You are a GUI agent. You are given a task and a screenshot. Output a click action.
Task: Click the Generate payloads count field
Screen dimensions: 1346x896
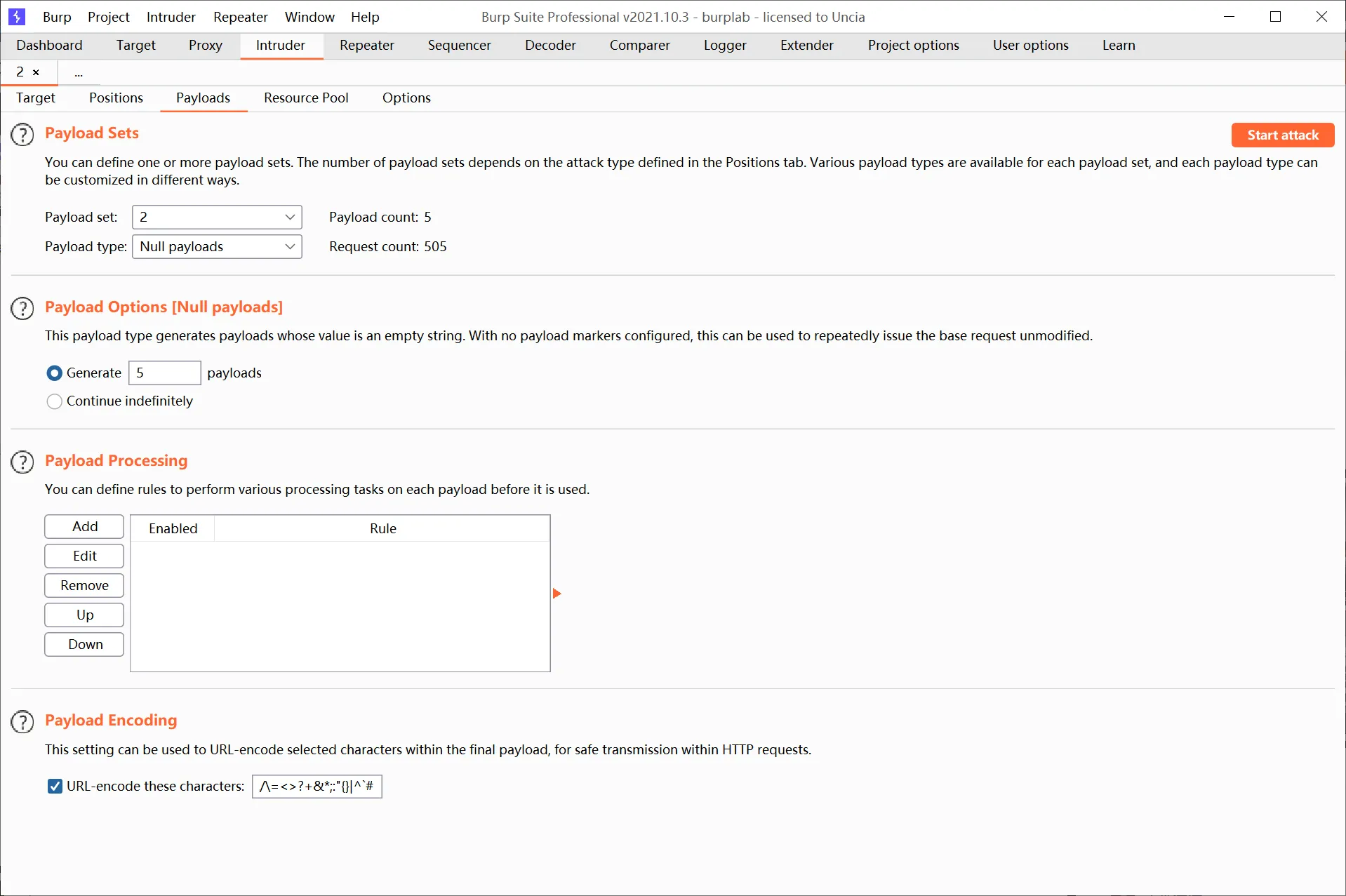(165, 373)
